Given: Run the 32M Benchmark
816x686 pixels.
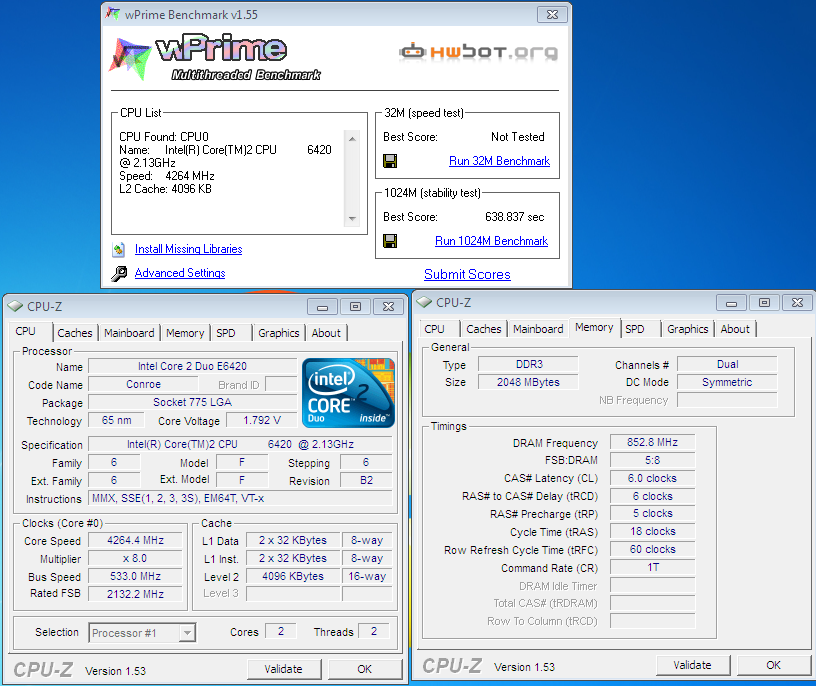Looking at the screenshot, I should [499, 161].
